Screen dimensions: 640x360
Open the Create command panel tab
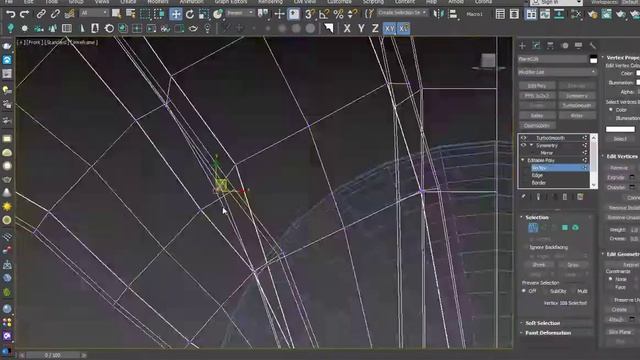[x=522, y=46]
